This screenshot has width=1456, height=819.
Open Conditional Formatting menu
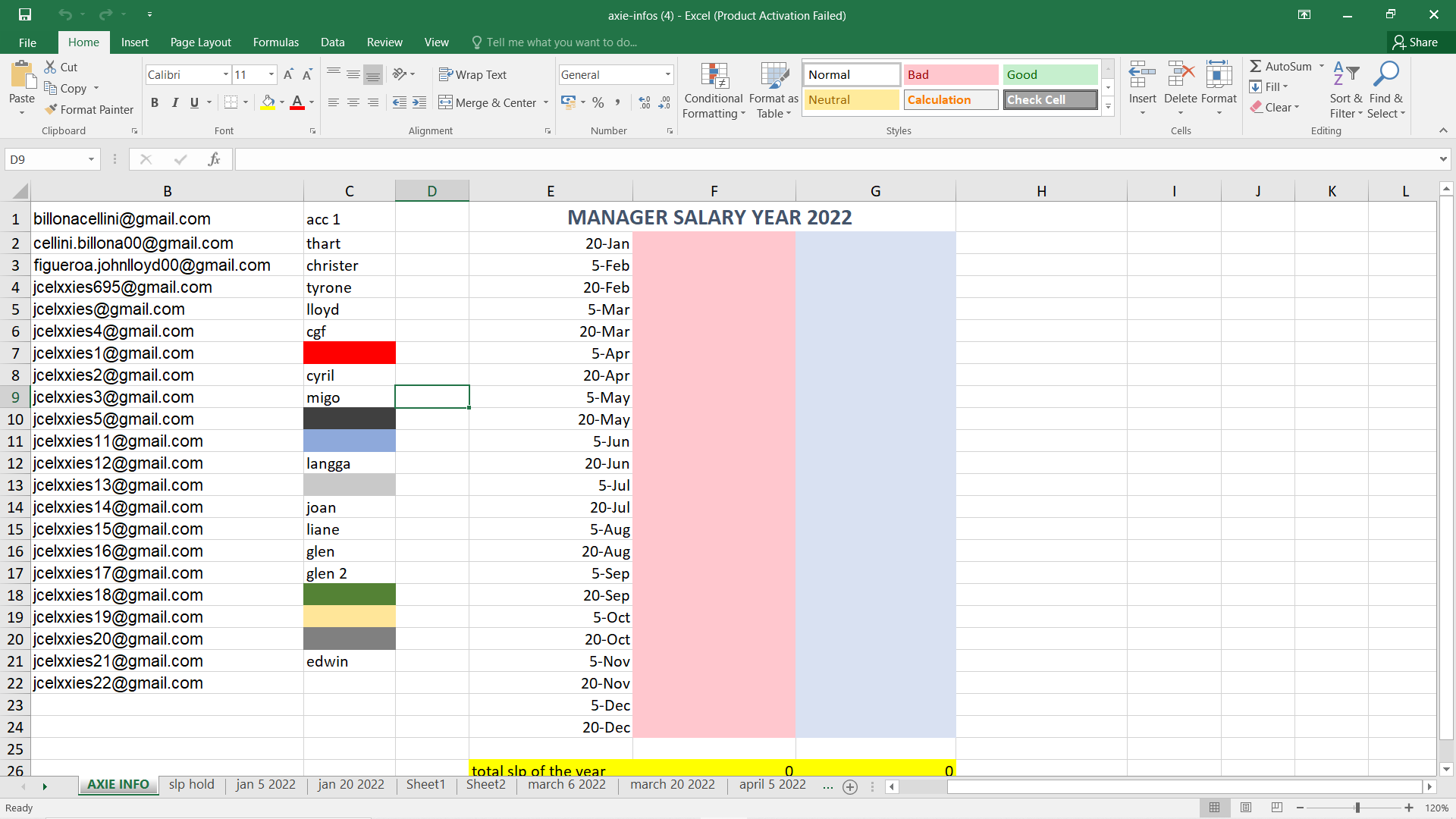(713, 91)
